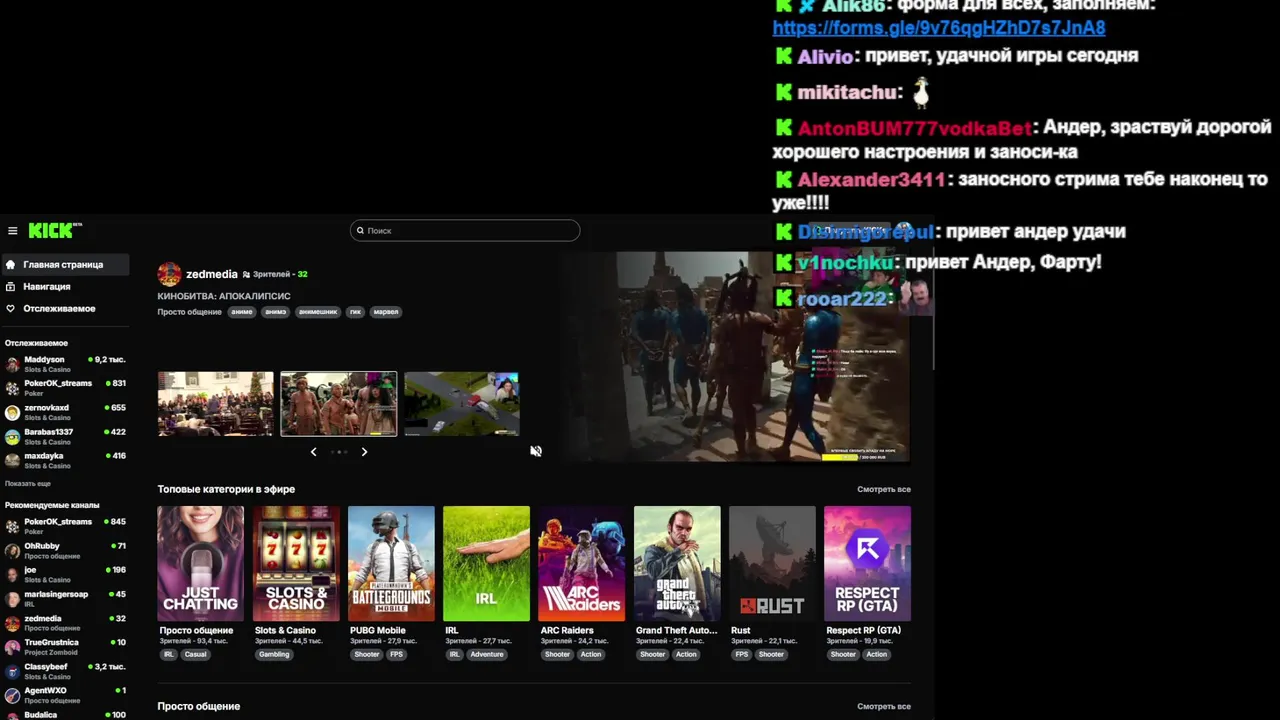1280x720 pixels.
Task: Open followed channel Maddyson
Action: pos(65,364)
